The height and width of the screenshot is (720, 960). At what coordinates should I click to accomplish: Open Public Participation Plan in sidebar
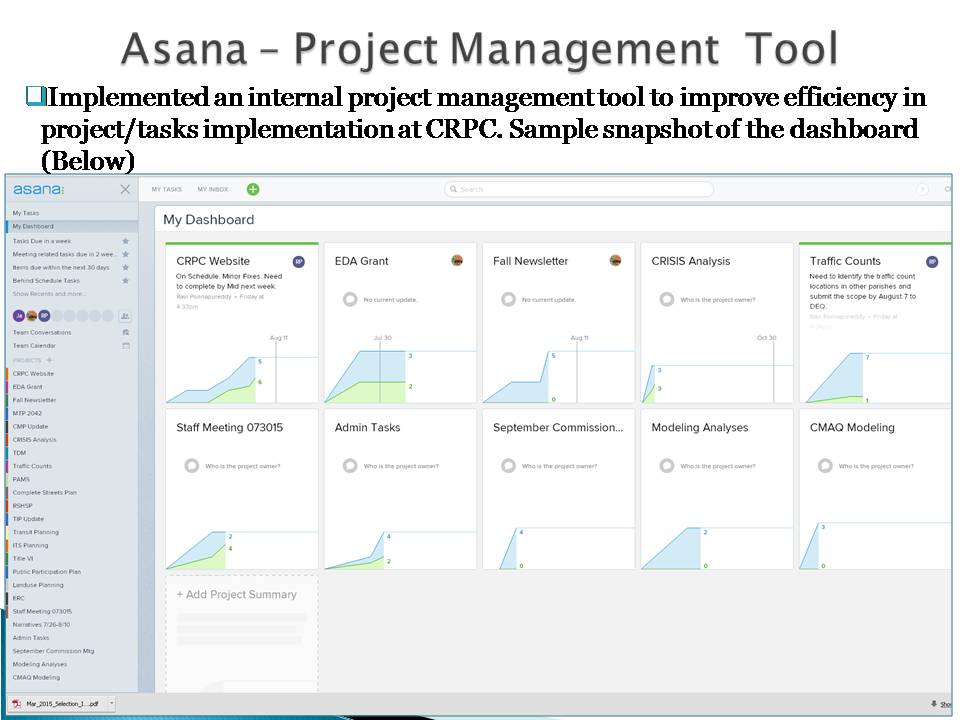[x=47, y=572]
